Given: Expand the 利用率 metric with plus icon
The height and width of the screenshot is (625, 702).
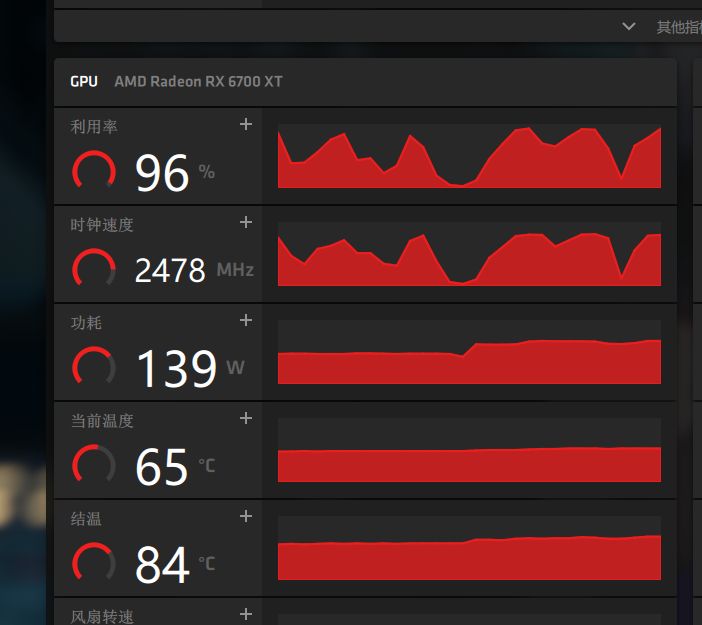Looking at the screenshot, I should 246,124.
